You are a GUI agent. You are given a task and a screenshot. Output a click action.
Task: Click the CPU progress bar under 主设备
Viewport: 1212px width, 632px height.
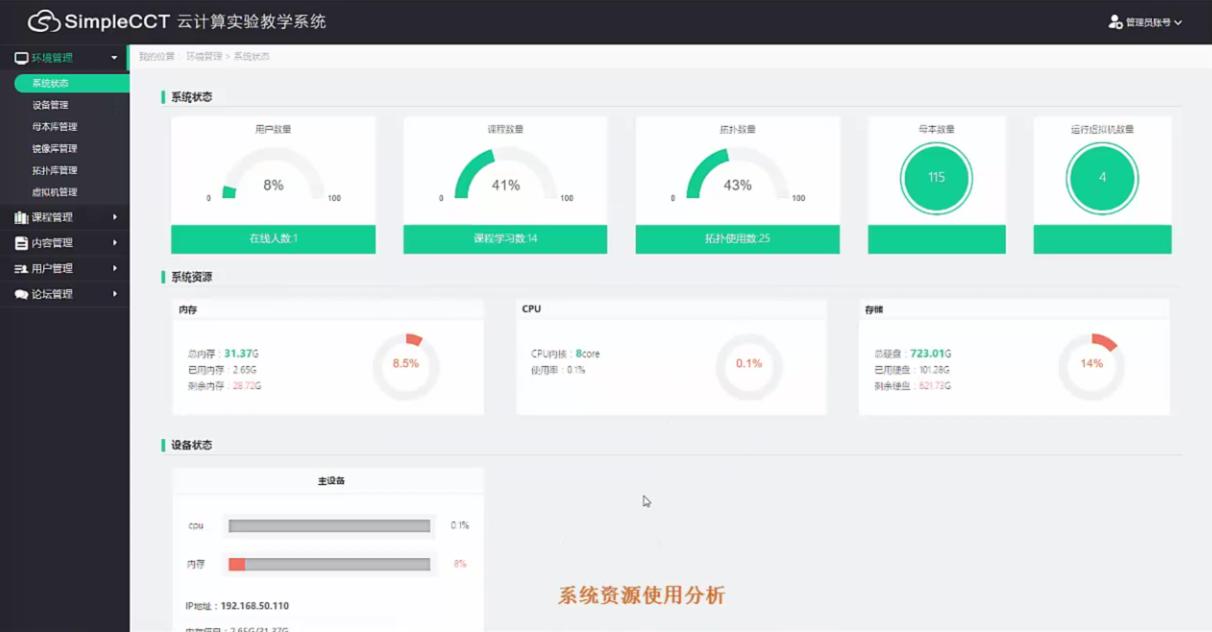330,525
